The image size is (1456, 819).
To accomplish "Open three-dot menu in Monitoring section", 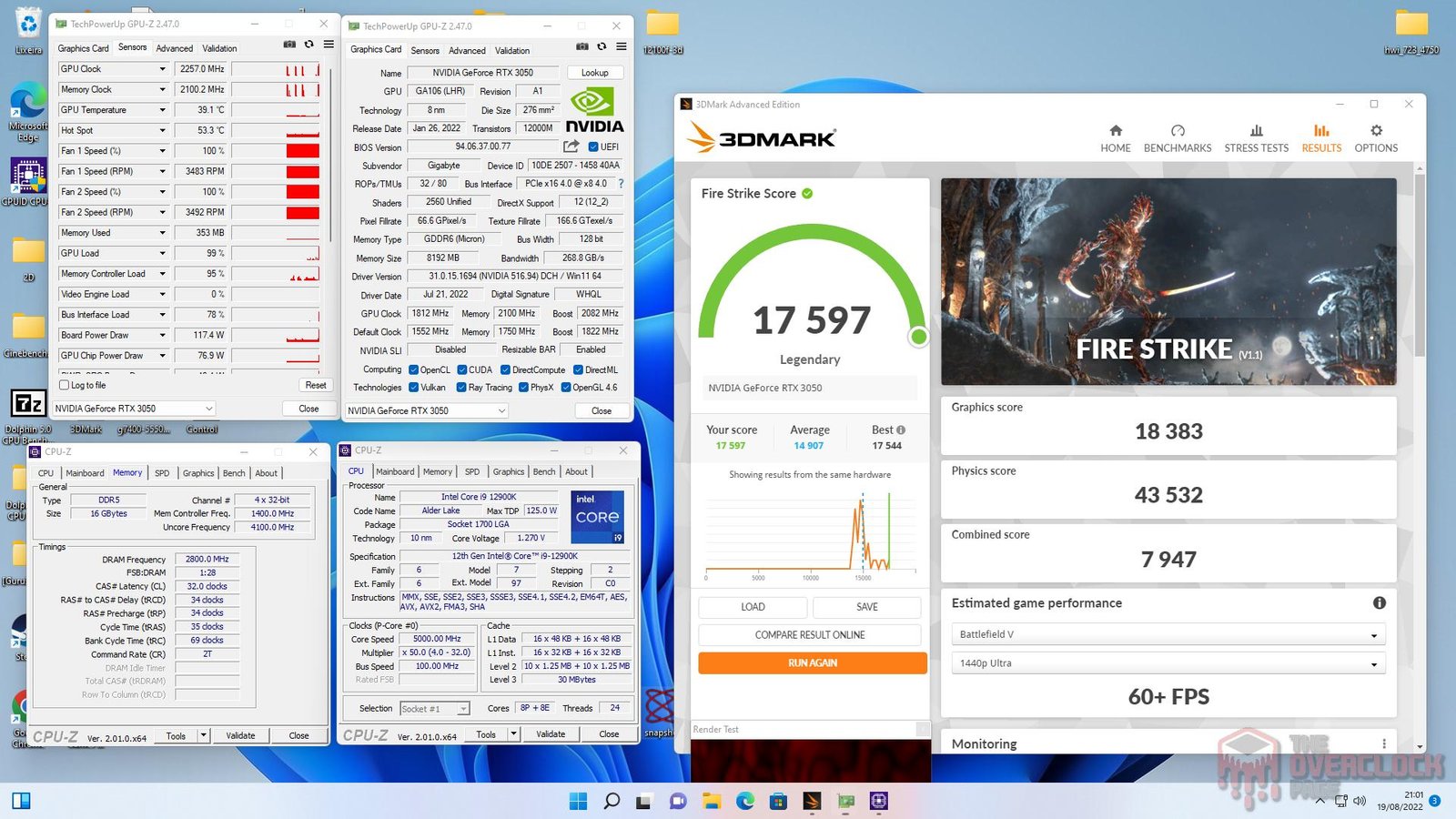I will click(x=1384, y=743).
